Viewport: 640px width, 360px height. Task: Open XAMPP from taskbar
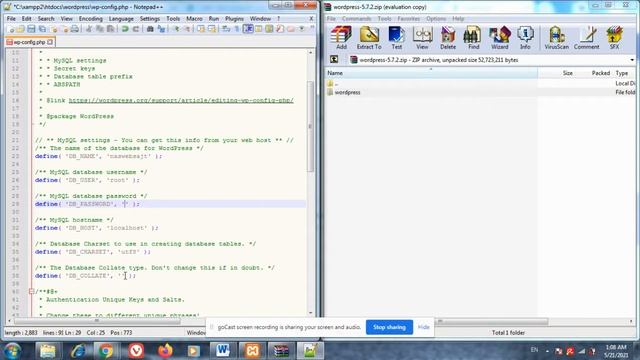252,351
